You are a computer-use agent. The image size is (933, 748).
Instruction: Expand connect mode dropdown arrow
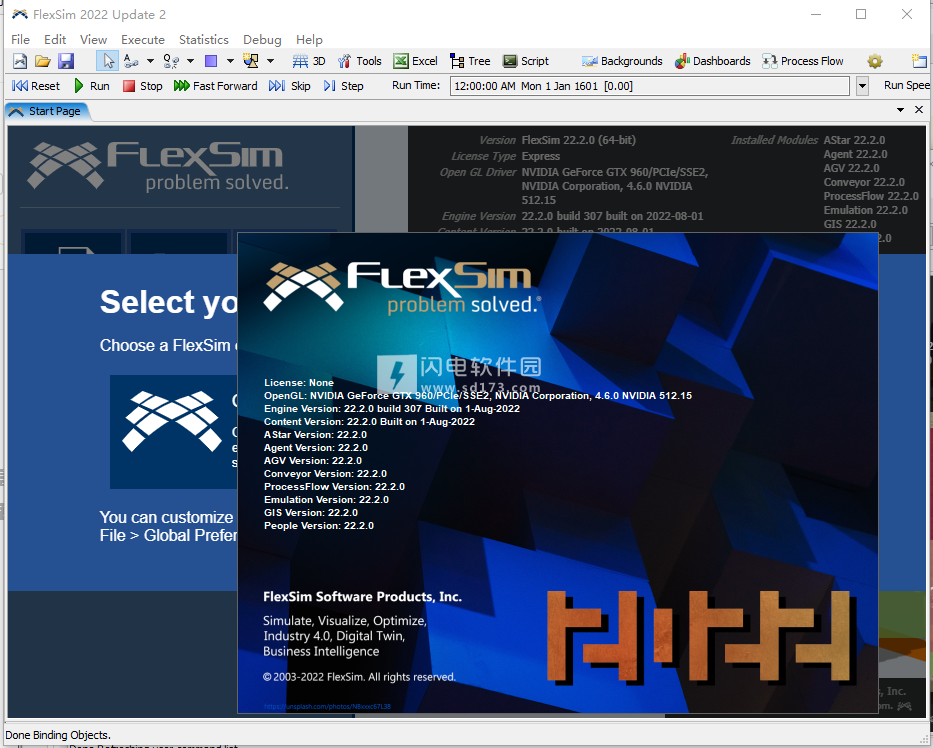point(150,61)
